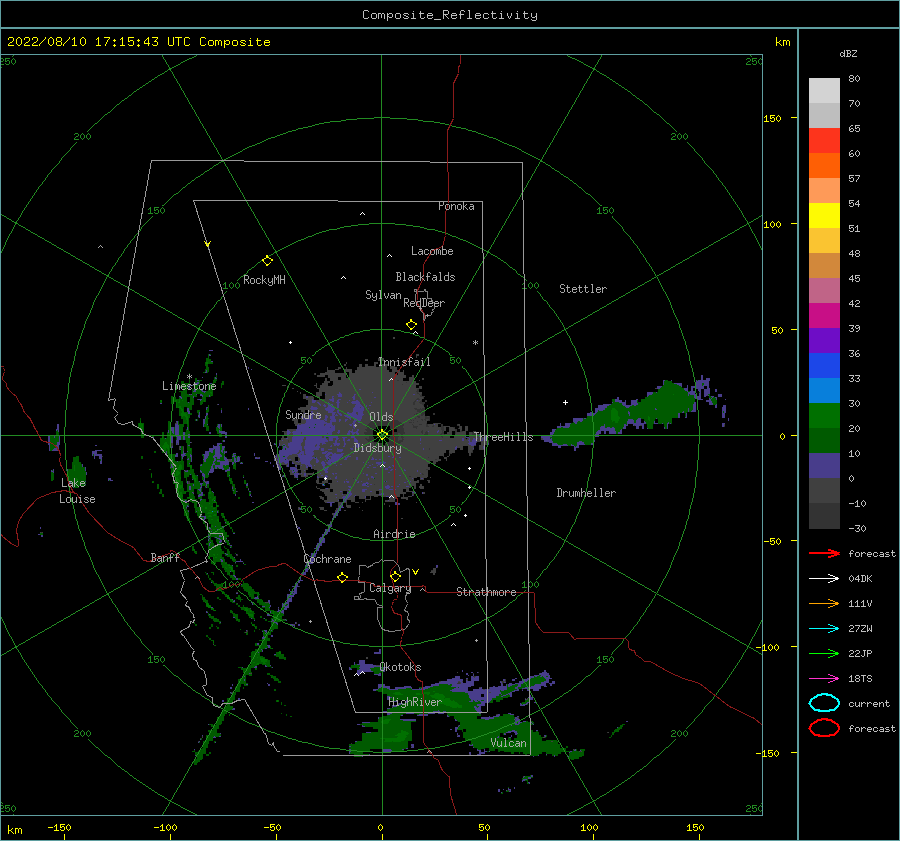Click the Airdrie label
Viewport: 900px width, 841px height.
tap(394, 534)
